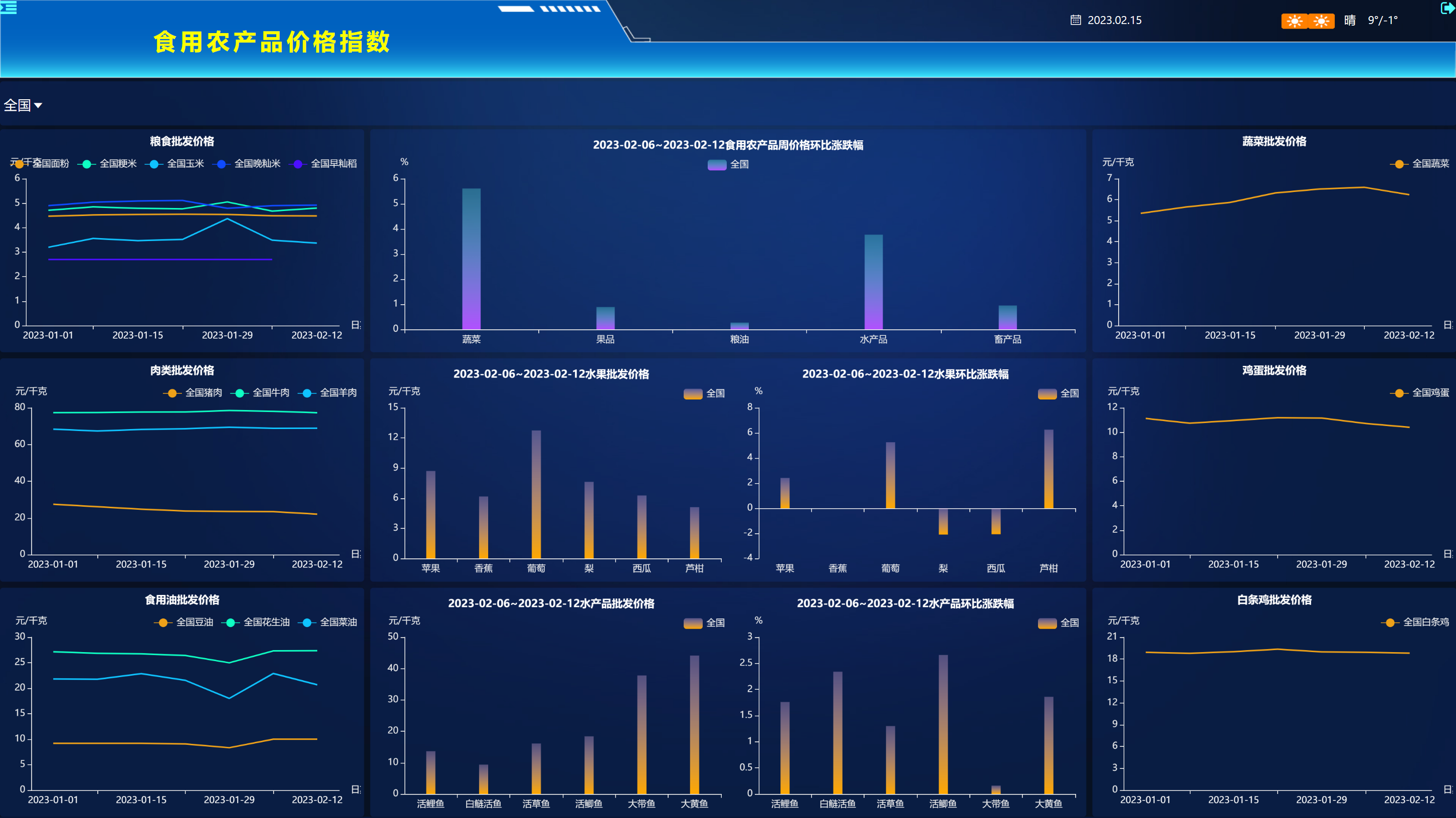
Task: Click the 粮油 bar in weekly change chart
Action: point(739,326)
